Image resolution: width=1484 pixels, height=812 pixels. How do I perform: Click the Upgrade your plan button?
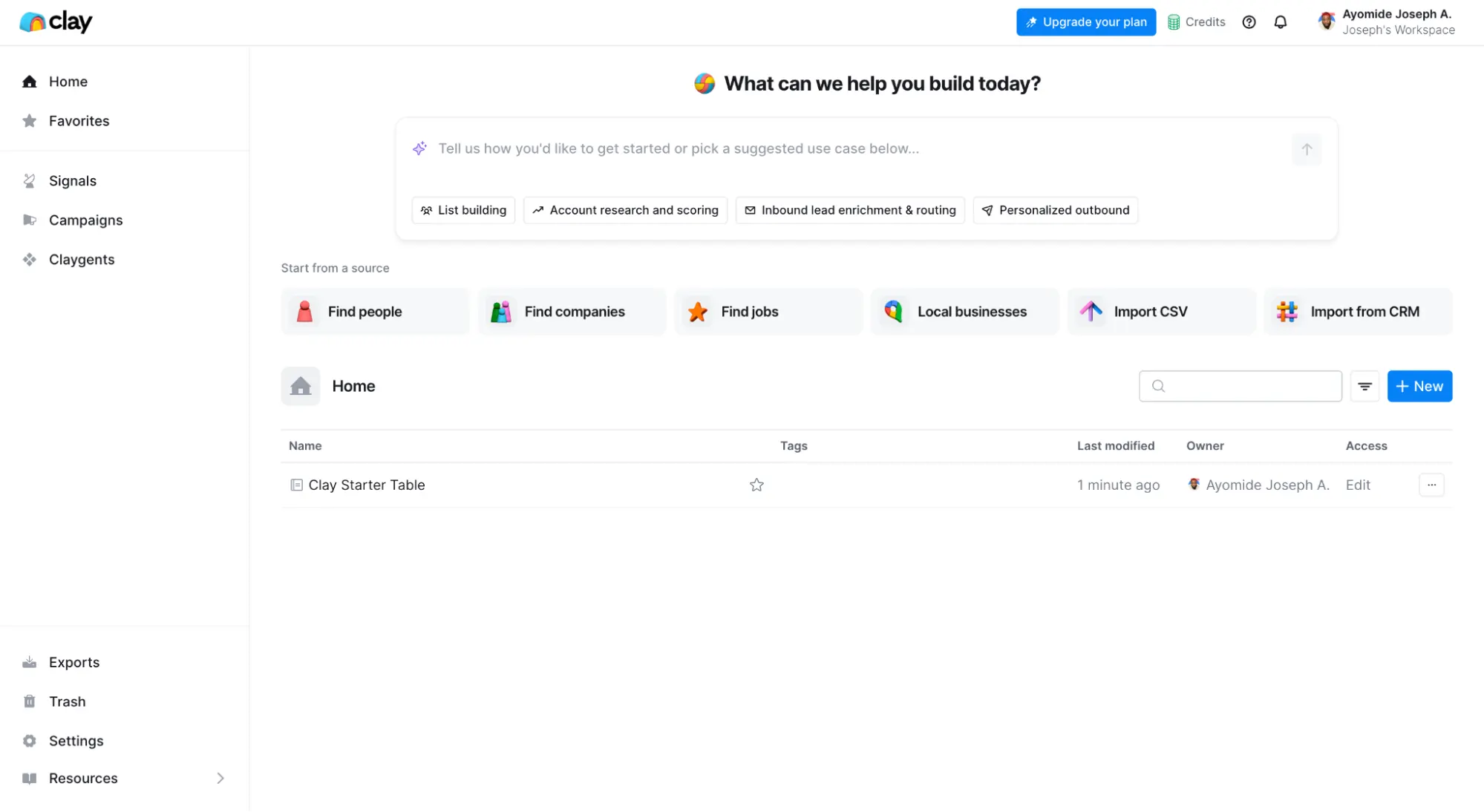click(1085, 22)
